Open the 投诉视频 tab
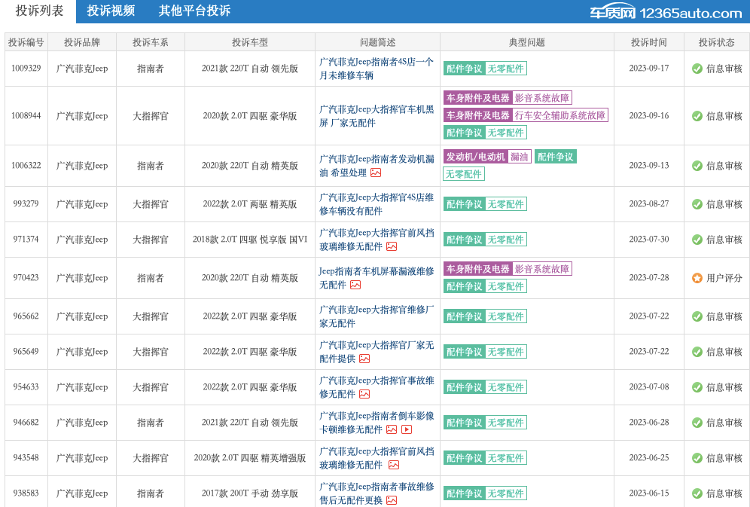Screen dimensions: 750x507 click(x=110, y=11)
